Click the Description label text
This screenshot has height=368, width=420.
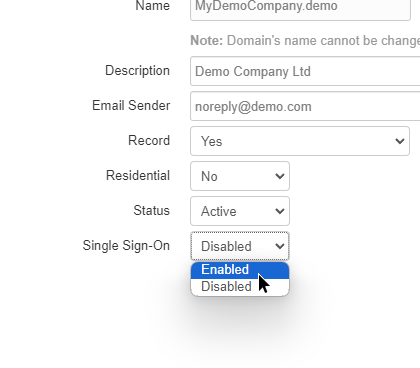coord(137,71)
